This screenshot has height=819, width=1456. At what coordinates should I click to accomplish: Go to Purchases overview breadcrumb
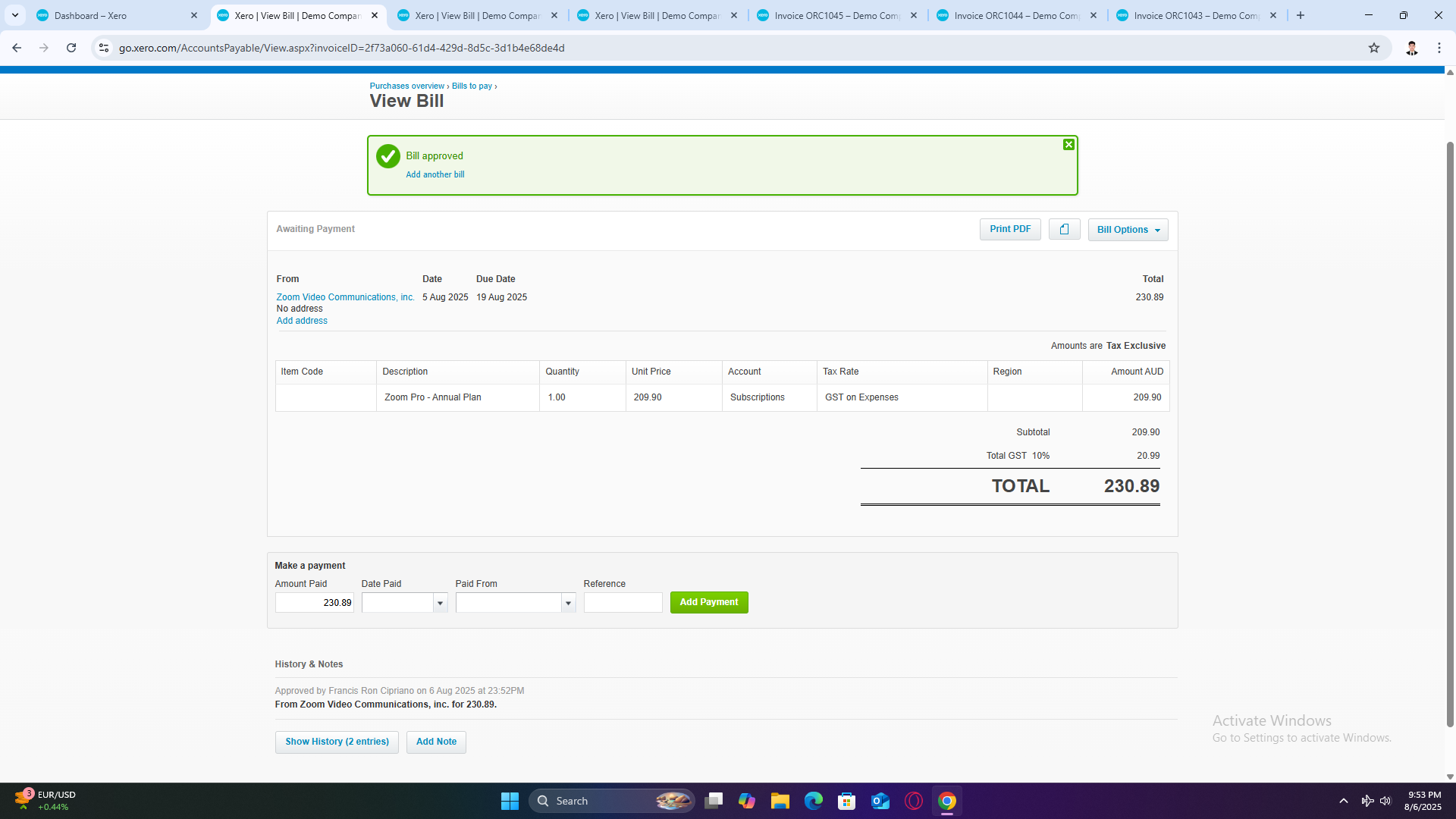pyautogui.click(x=406, y=86)
